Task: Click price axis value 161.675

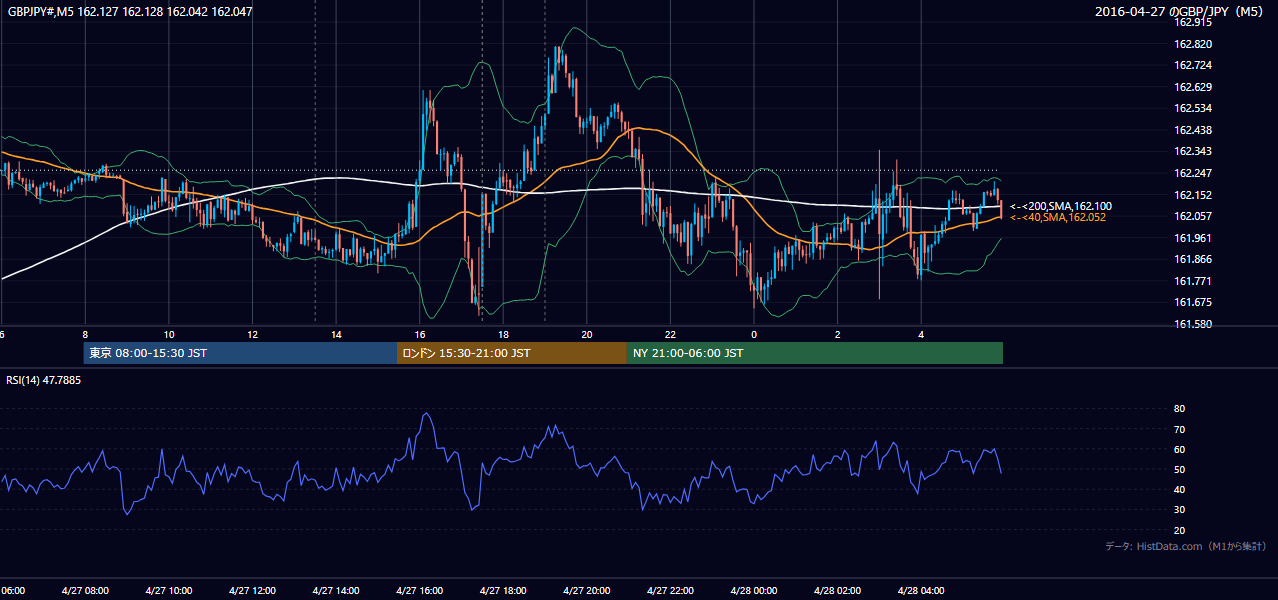Action: [1192, 302]
